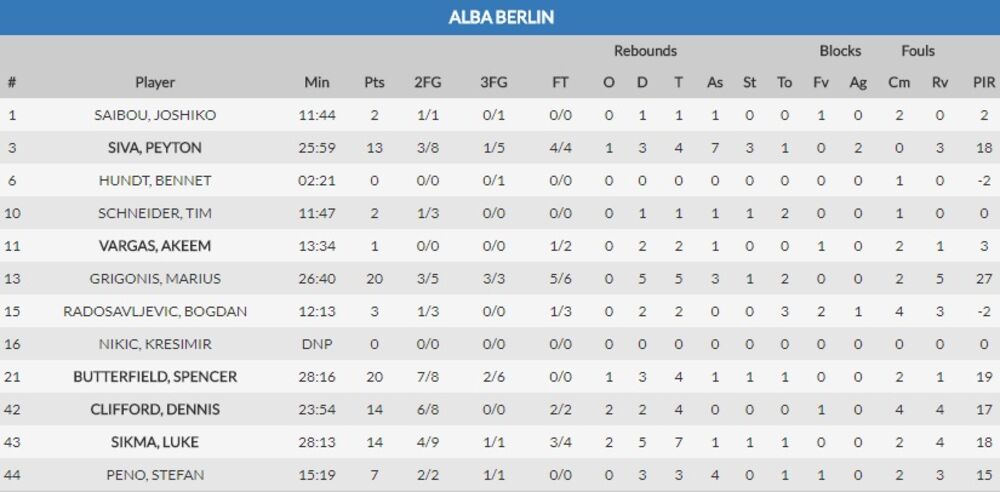Click the ALBA BERLIN team header
Viewport: 1000px width, 492px height.
(x=500, y=17)
